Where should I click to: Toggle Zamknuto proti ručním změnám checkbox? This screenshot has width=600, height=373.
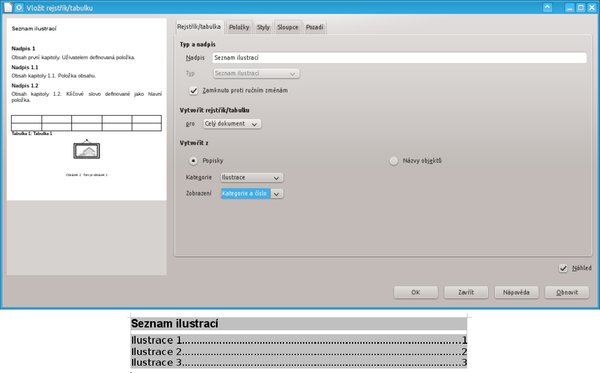[194, 91]
